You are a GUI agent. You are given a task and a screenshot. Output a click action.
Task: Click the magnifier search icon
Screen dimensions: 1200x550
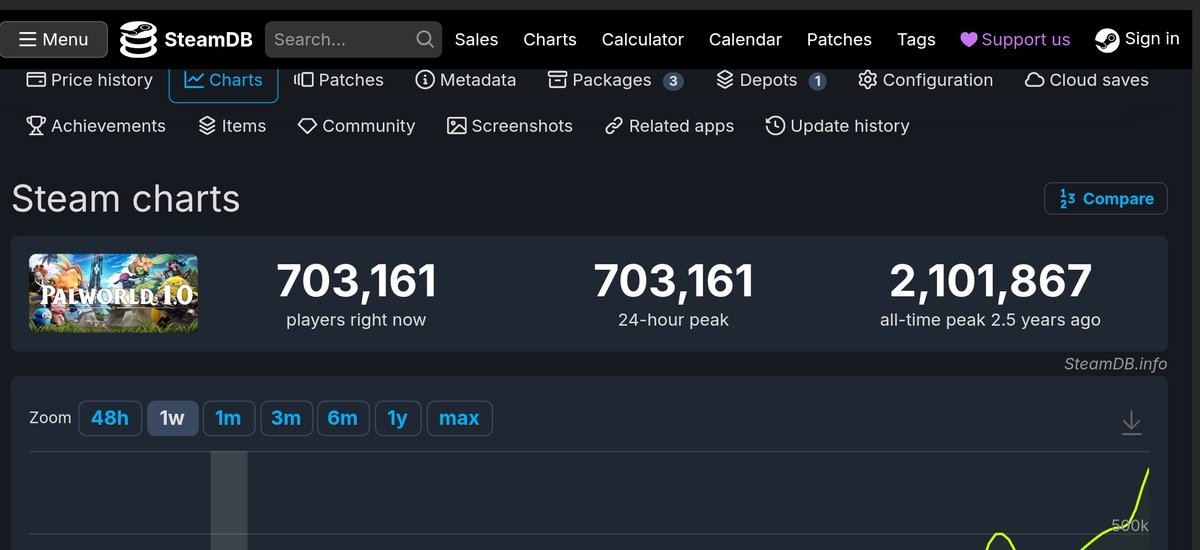tap(425, 39)
